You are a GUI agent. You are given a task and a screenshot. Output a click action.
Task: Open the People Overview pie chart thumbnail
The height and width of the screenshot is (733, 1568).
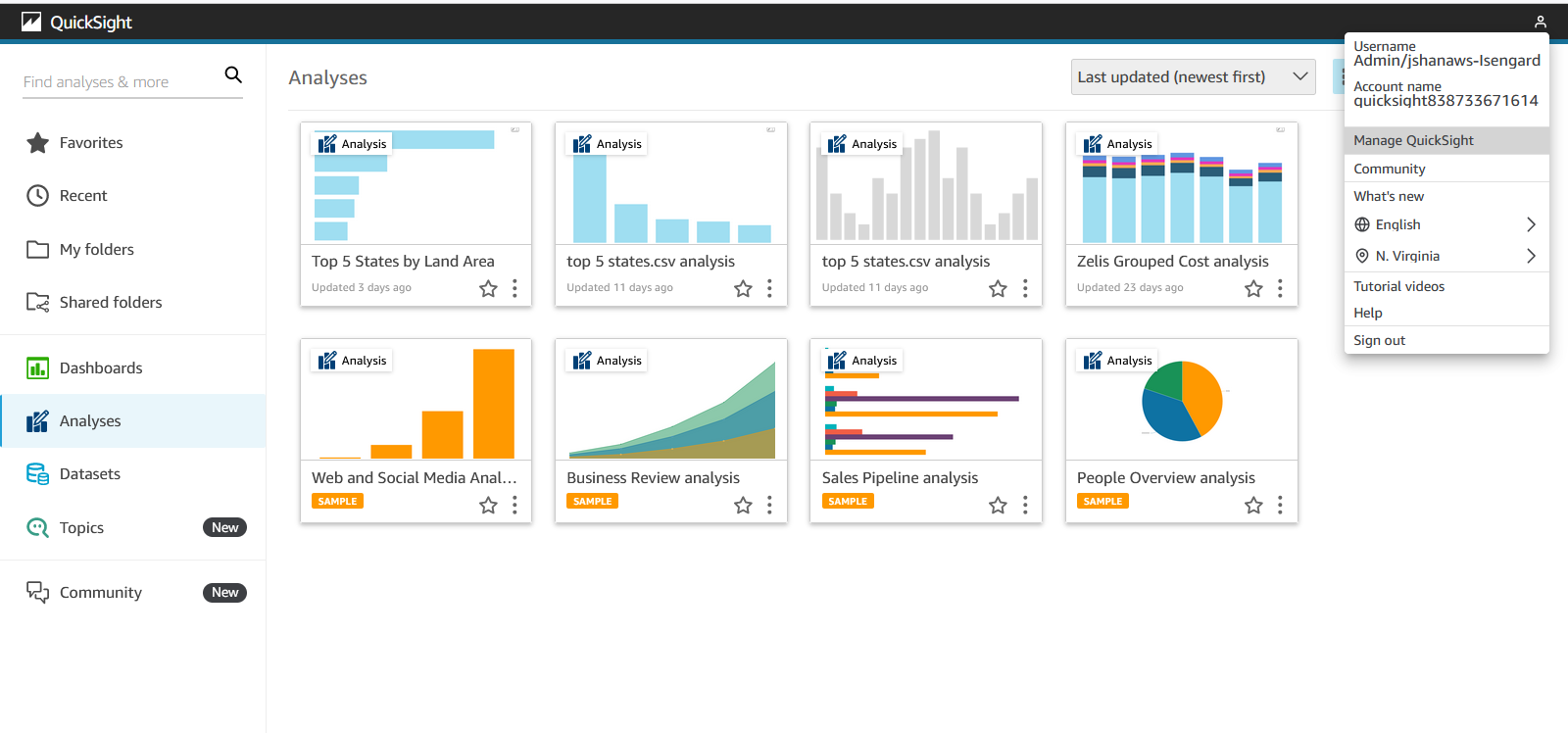pyautogui.click(x=1181, y=400)
